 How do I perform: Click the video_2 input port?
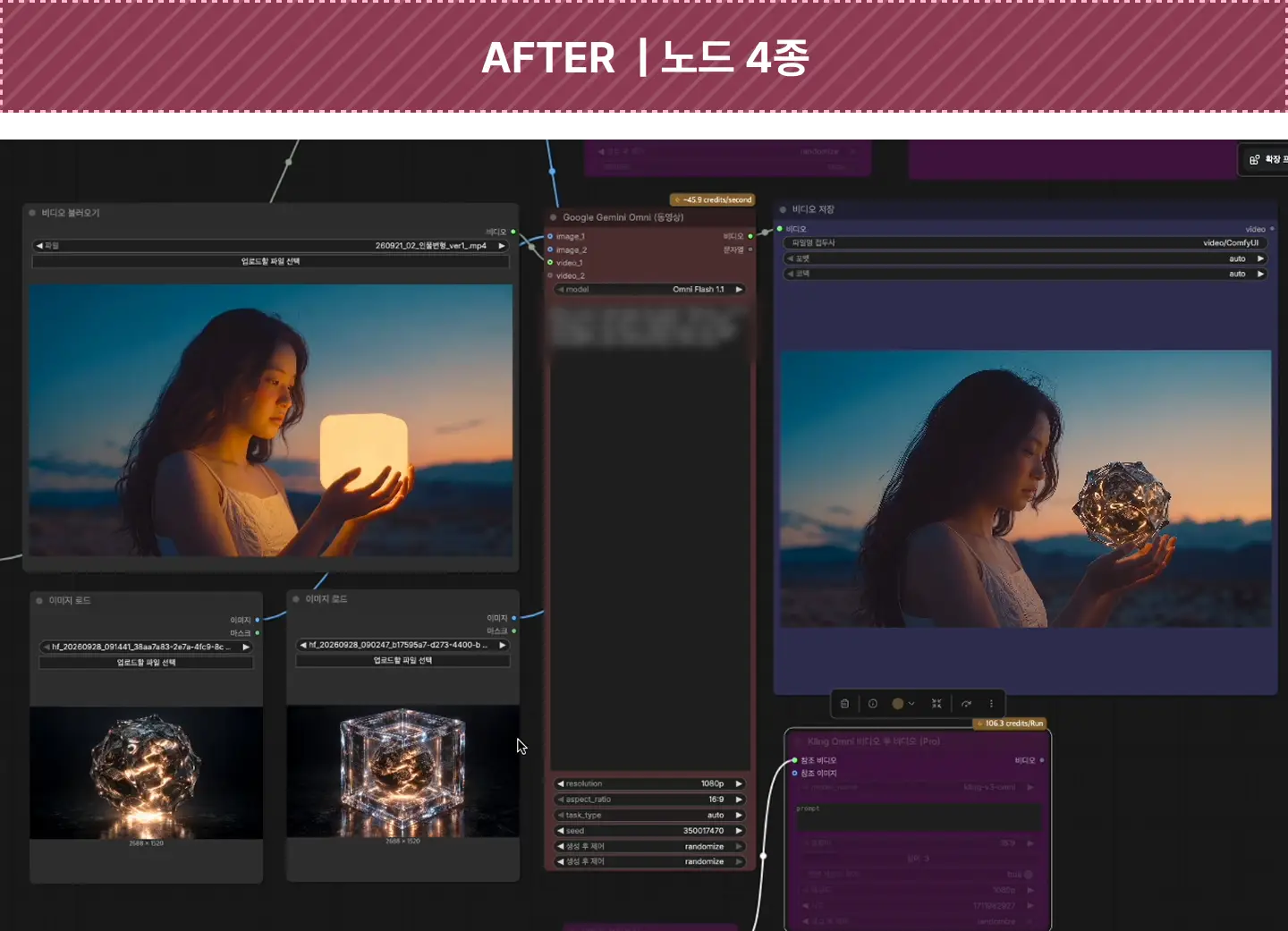pyautogui.click(x=550, y=275)
